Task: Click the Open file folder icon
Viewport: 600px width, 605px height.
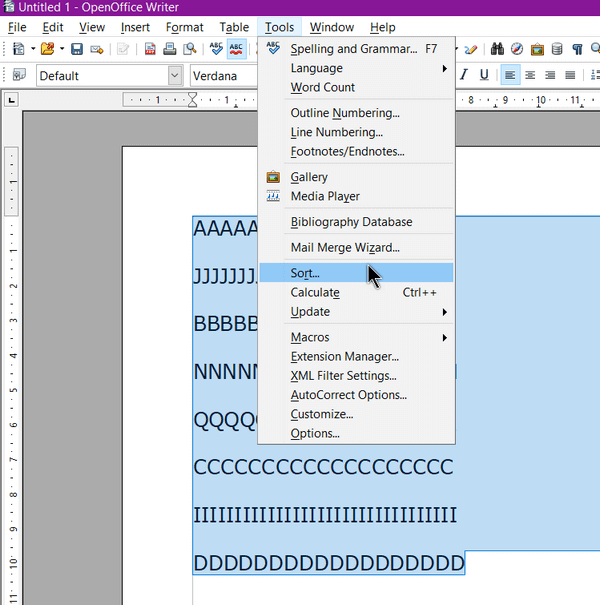Action: point(47,49)
